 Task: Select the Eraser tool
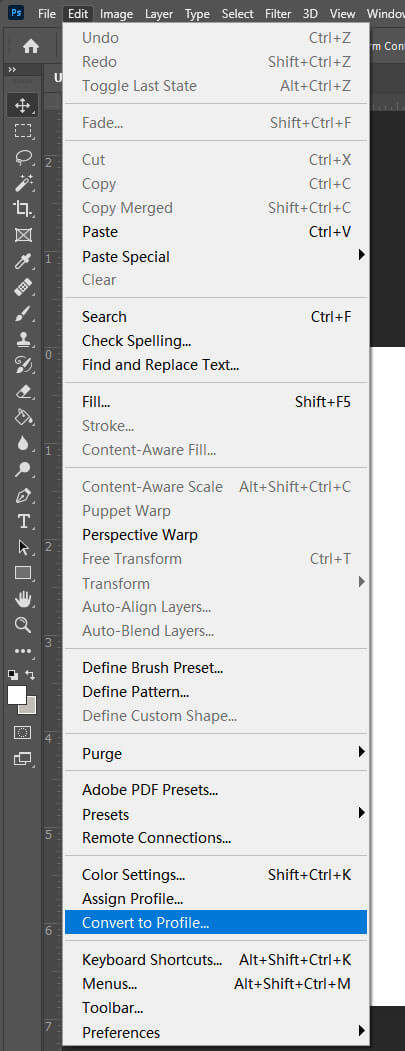[x=23, y=391]
